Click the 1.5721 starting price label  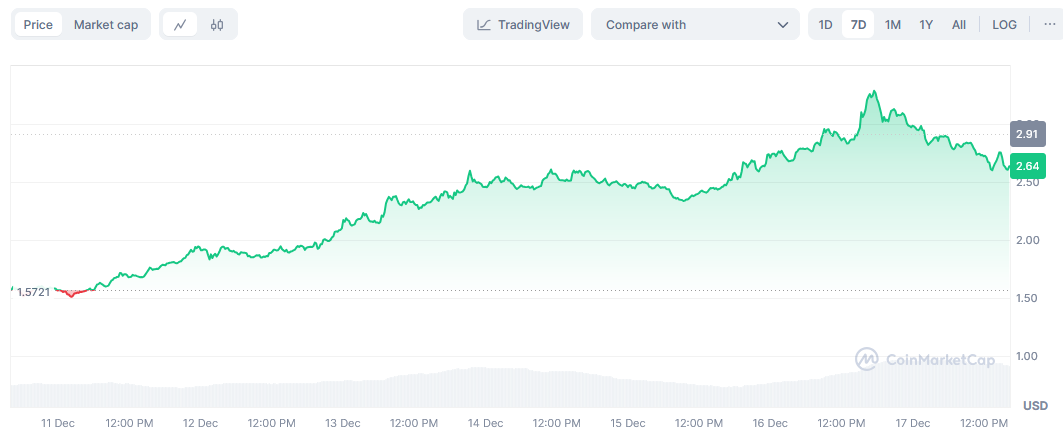pyautogui.click(x=33, y=291)
